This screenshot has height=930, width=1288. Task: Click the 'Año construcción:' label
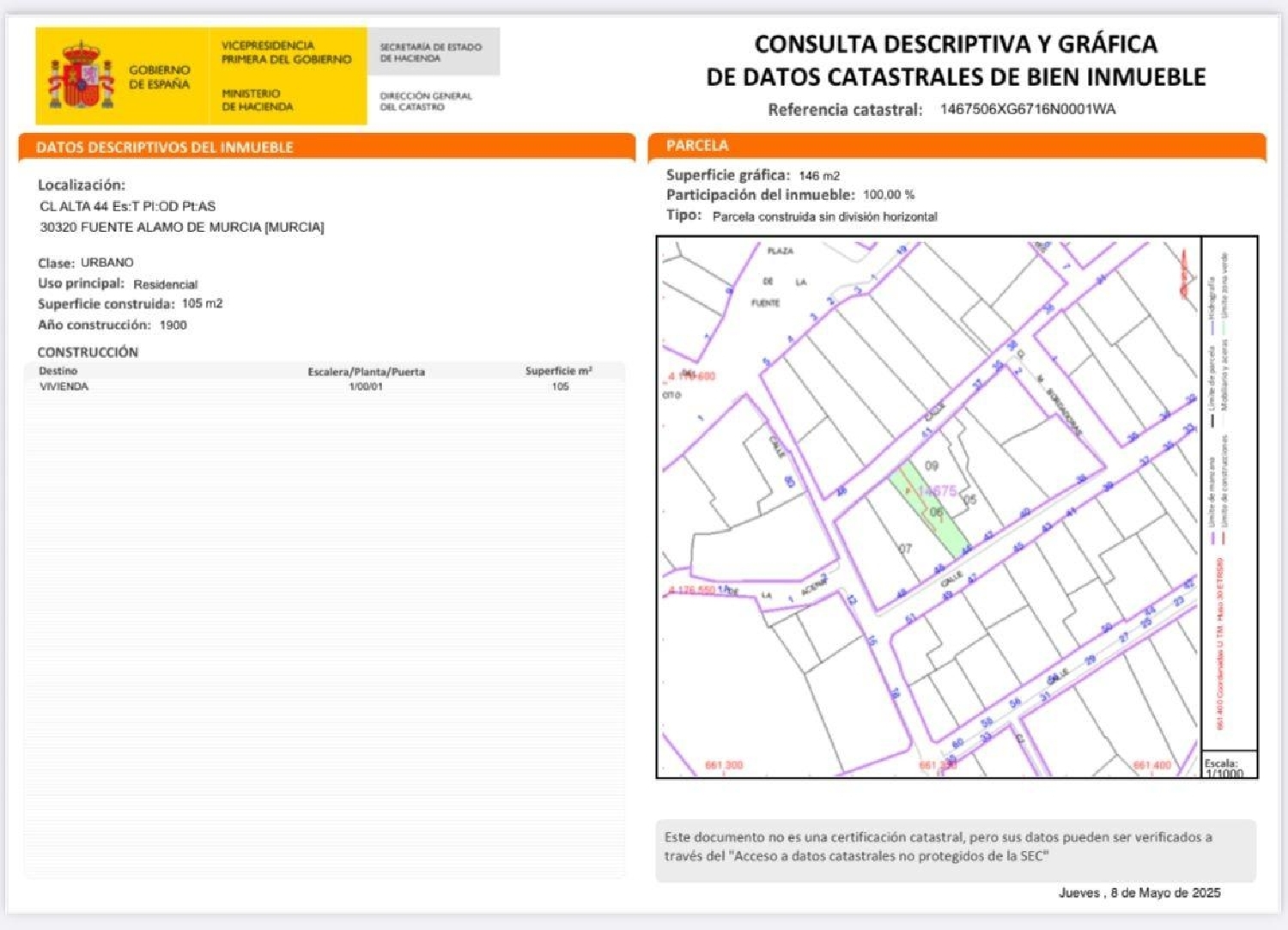coord(94,325)
